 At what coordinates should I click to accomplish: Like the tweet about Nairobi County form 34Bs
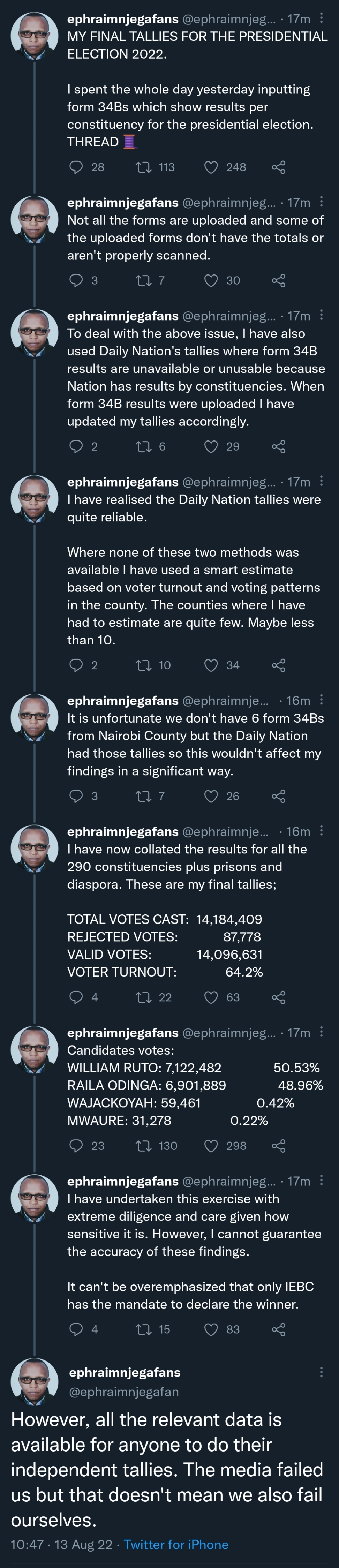click(x=211, y=796)
